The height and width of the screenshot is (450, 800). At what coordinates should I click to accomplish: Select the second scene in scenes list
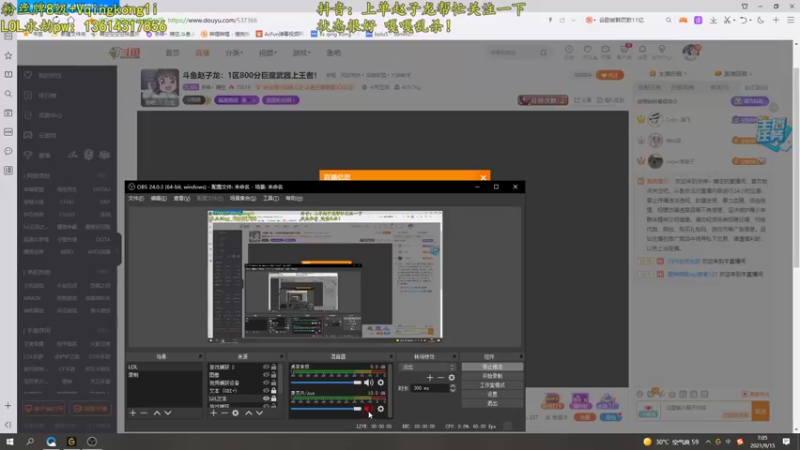164,374
